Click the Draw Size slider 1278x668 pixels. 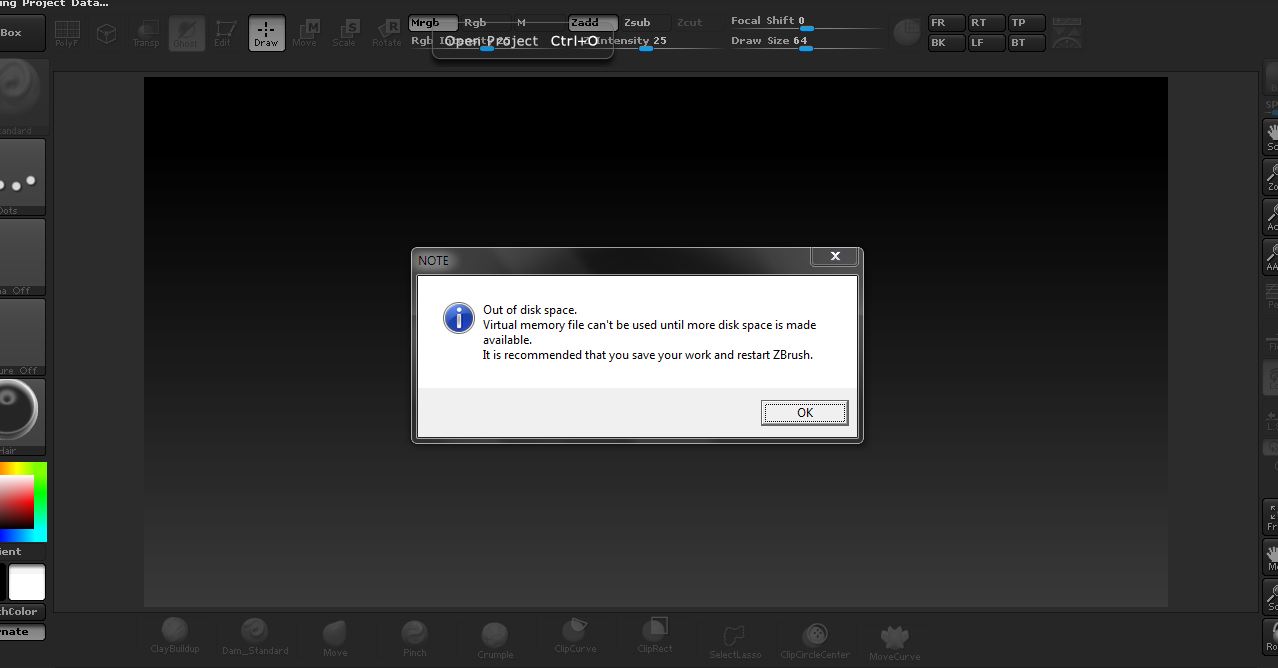805,42
